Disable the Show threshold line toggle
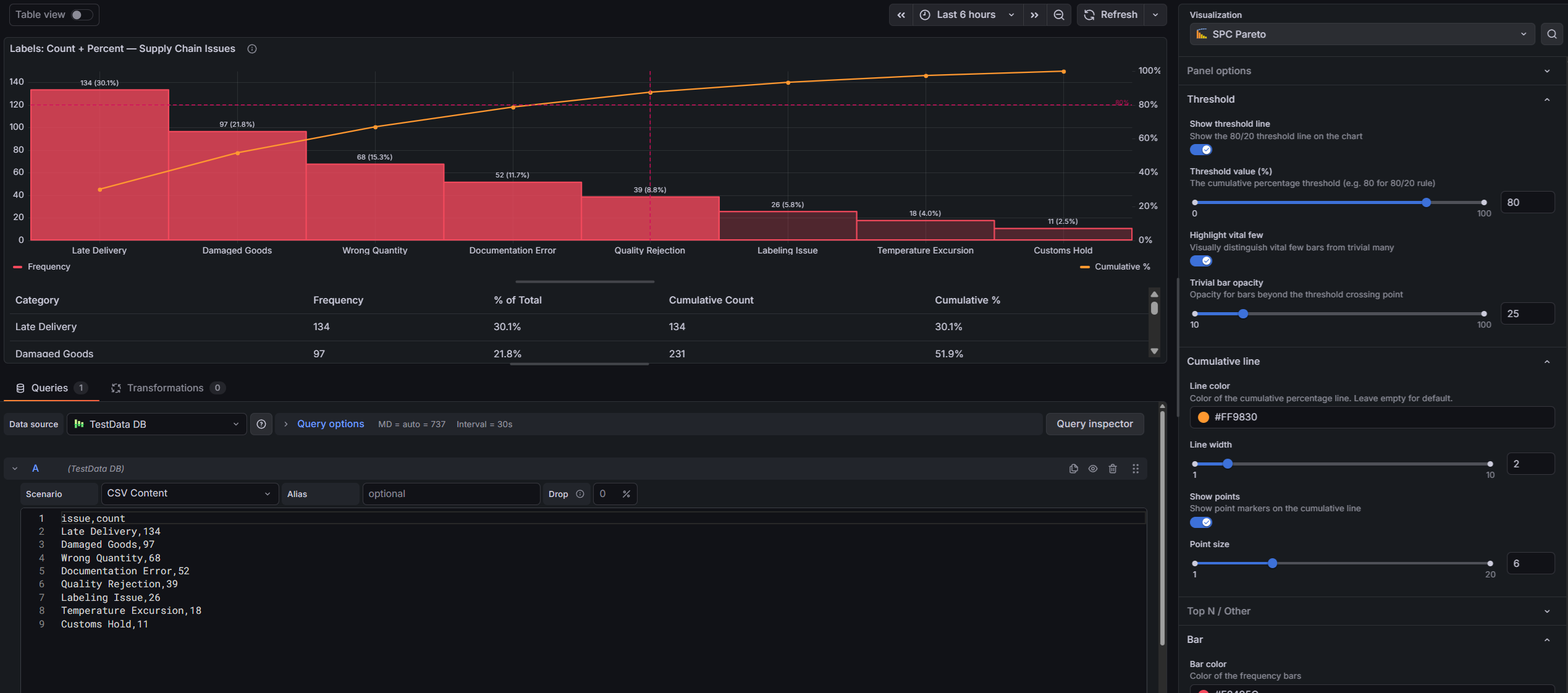The width and height of the screenshot is (1568, 693). (1200, 150)
